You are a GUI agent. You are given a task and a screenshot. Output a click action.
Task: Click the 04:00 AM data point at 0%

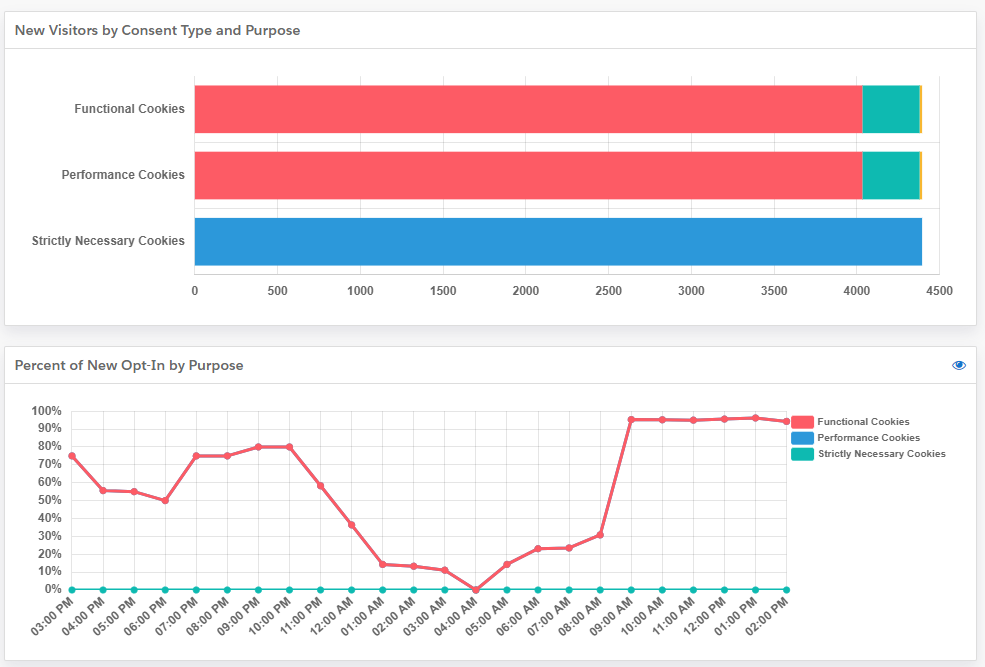coord(476,589)
